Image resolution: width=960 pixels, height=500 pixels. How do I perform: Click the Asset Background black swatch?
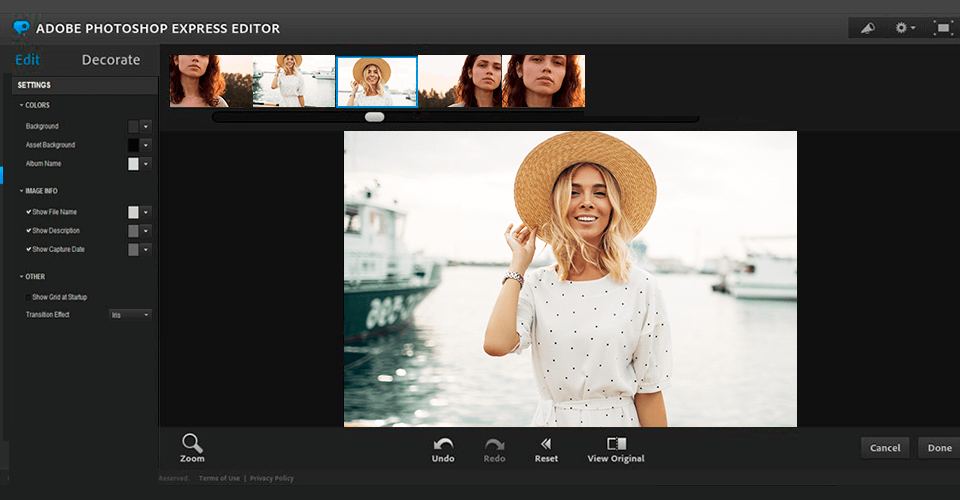click(x=133, y=145)
